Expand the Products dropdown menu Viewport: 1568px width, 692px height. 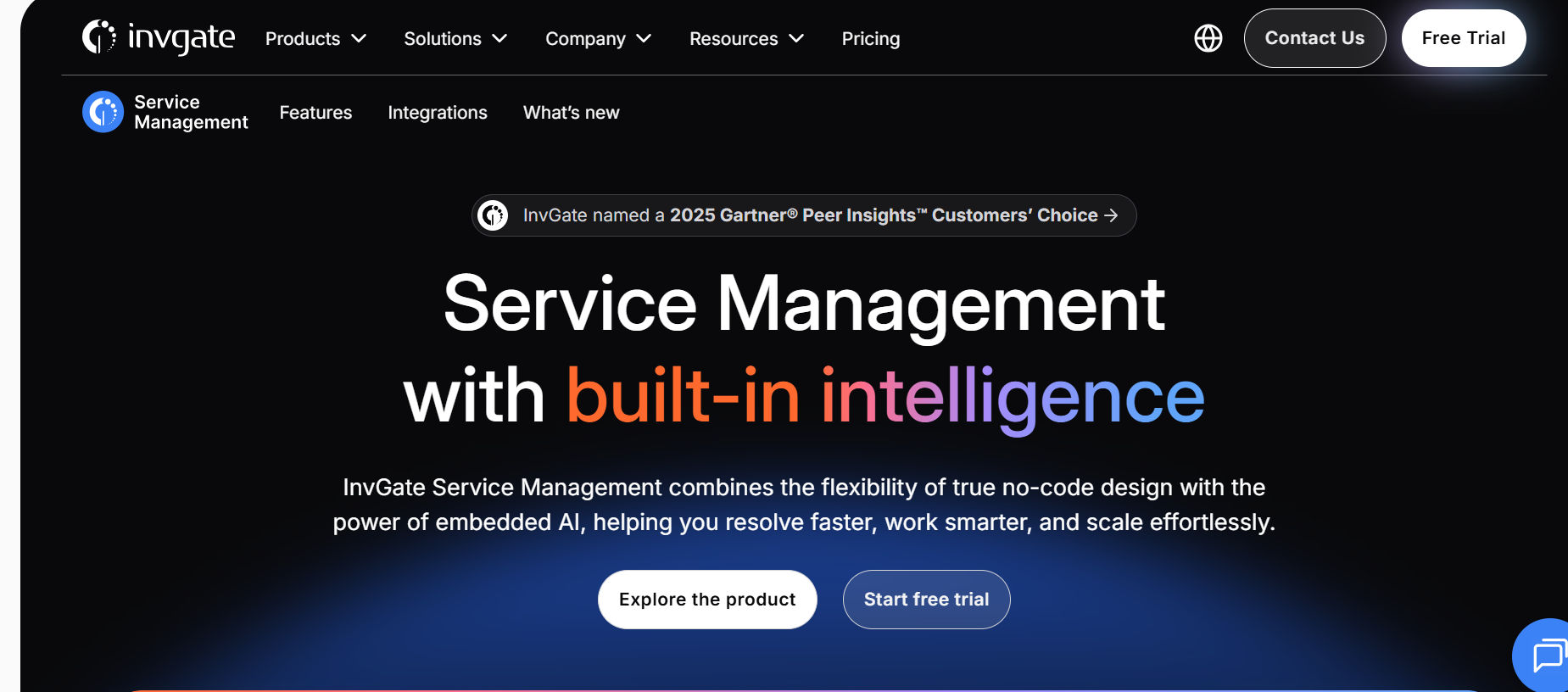tap(315, 39)
